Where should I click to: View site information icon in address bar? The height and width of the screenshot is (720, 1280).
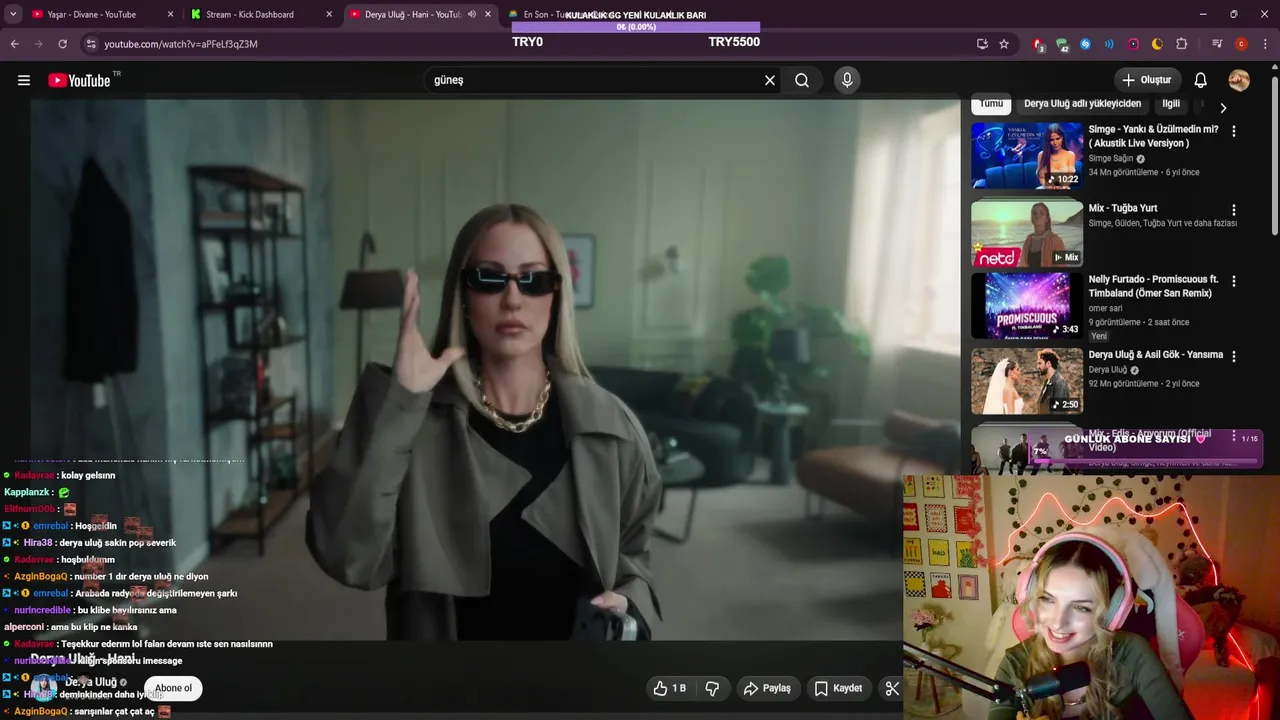[x=91, y=44]
